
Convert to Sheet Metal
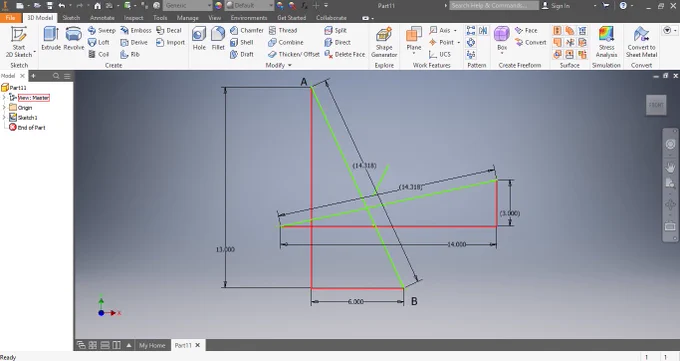point(641,42)
